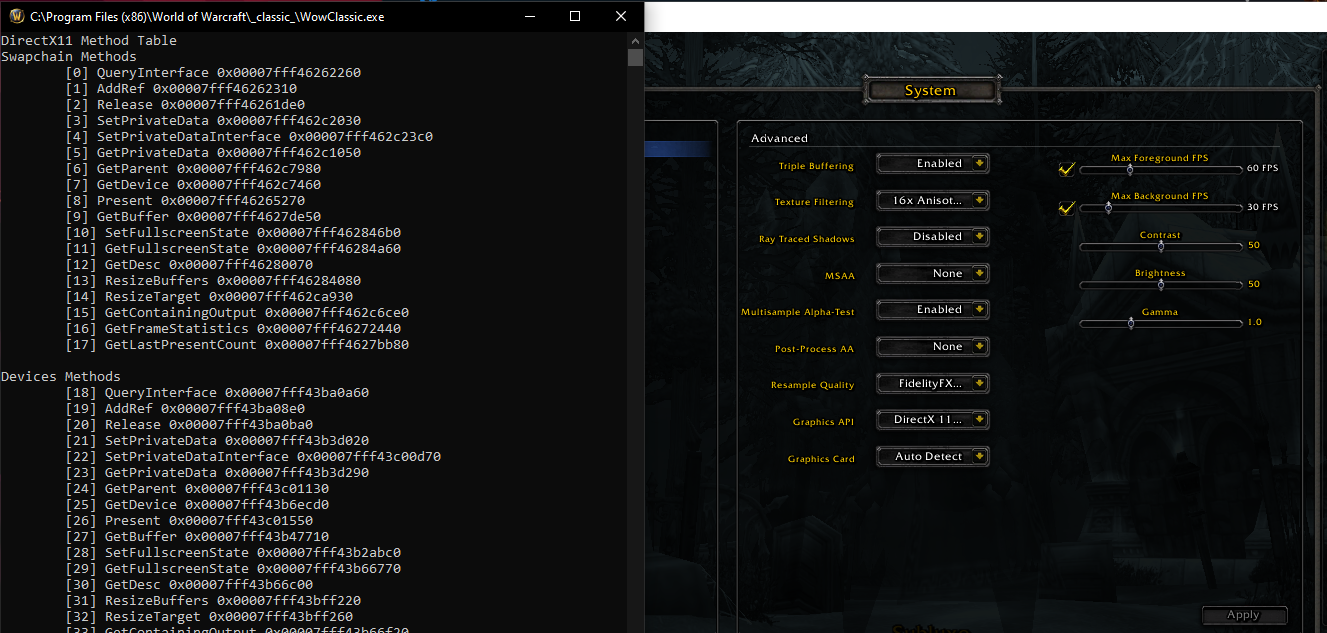The image size is (1327, 633).
Task: Click the Contrast slider handle
Action: point(1160,246)
